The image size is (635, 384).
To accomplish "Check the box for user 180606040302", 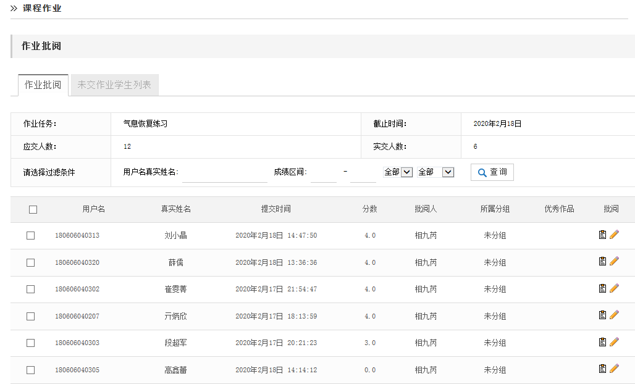I will tap(30, 289).
